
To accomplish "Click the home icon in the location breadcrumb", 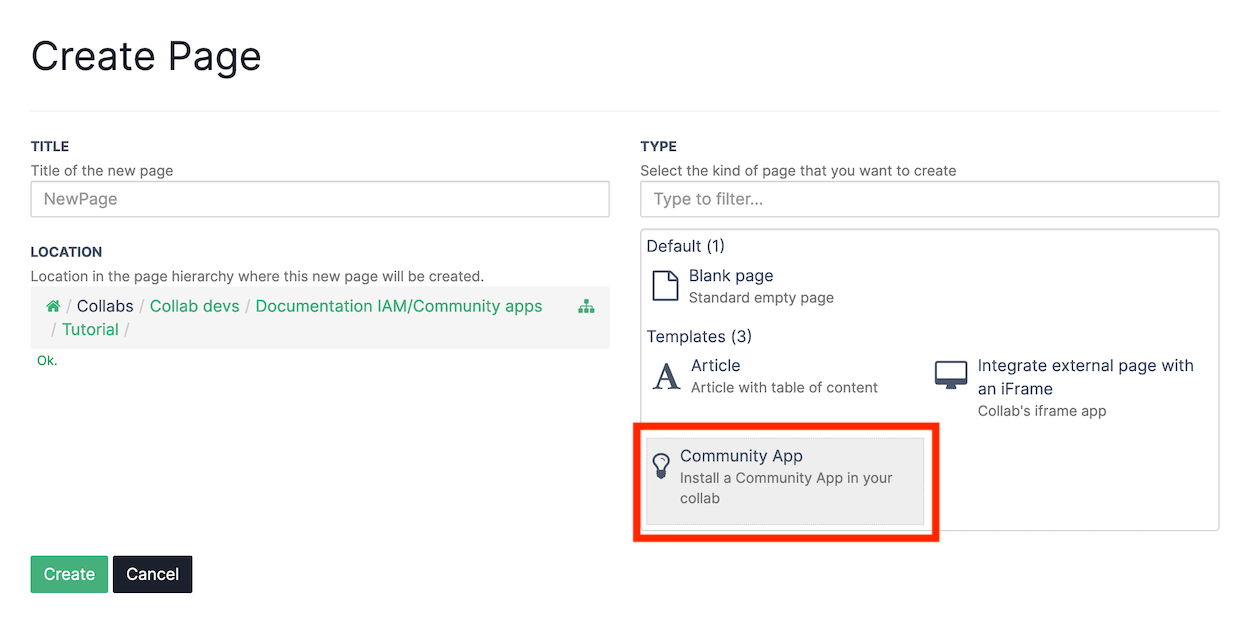I will pos(53,306).
